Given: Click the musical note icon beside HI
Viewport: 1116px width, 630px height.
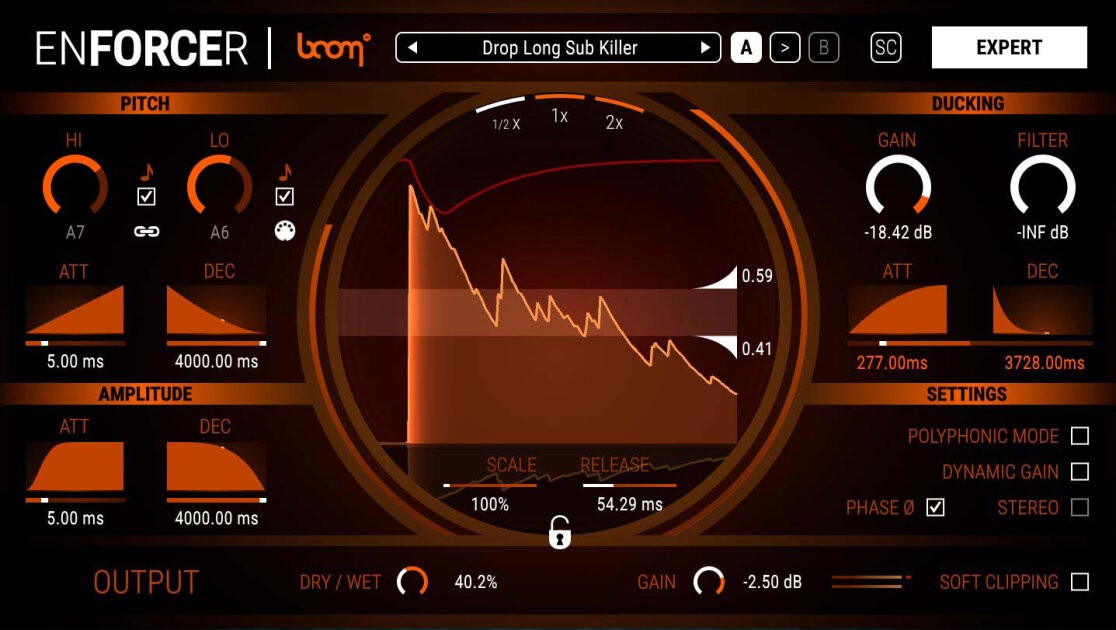Looking at the screenshot, I should tap(147, 172).
